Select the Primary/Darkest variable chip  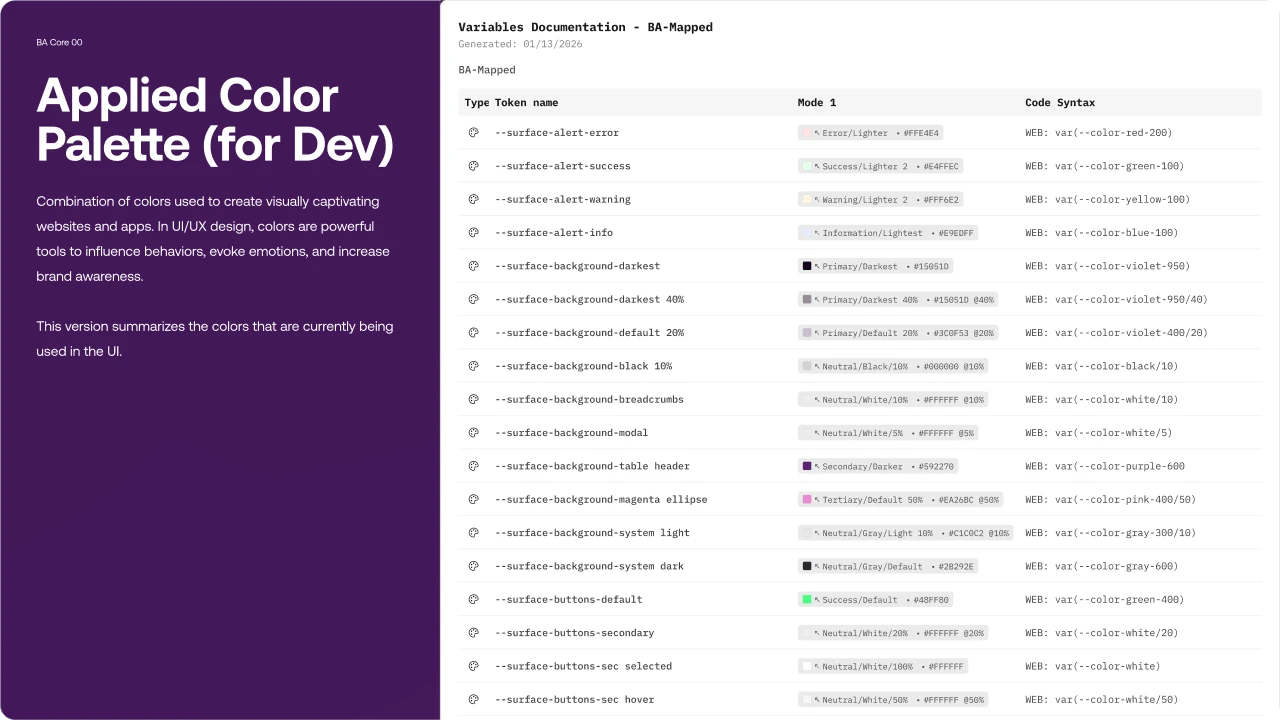(877, 266)
